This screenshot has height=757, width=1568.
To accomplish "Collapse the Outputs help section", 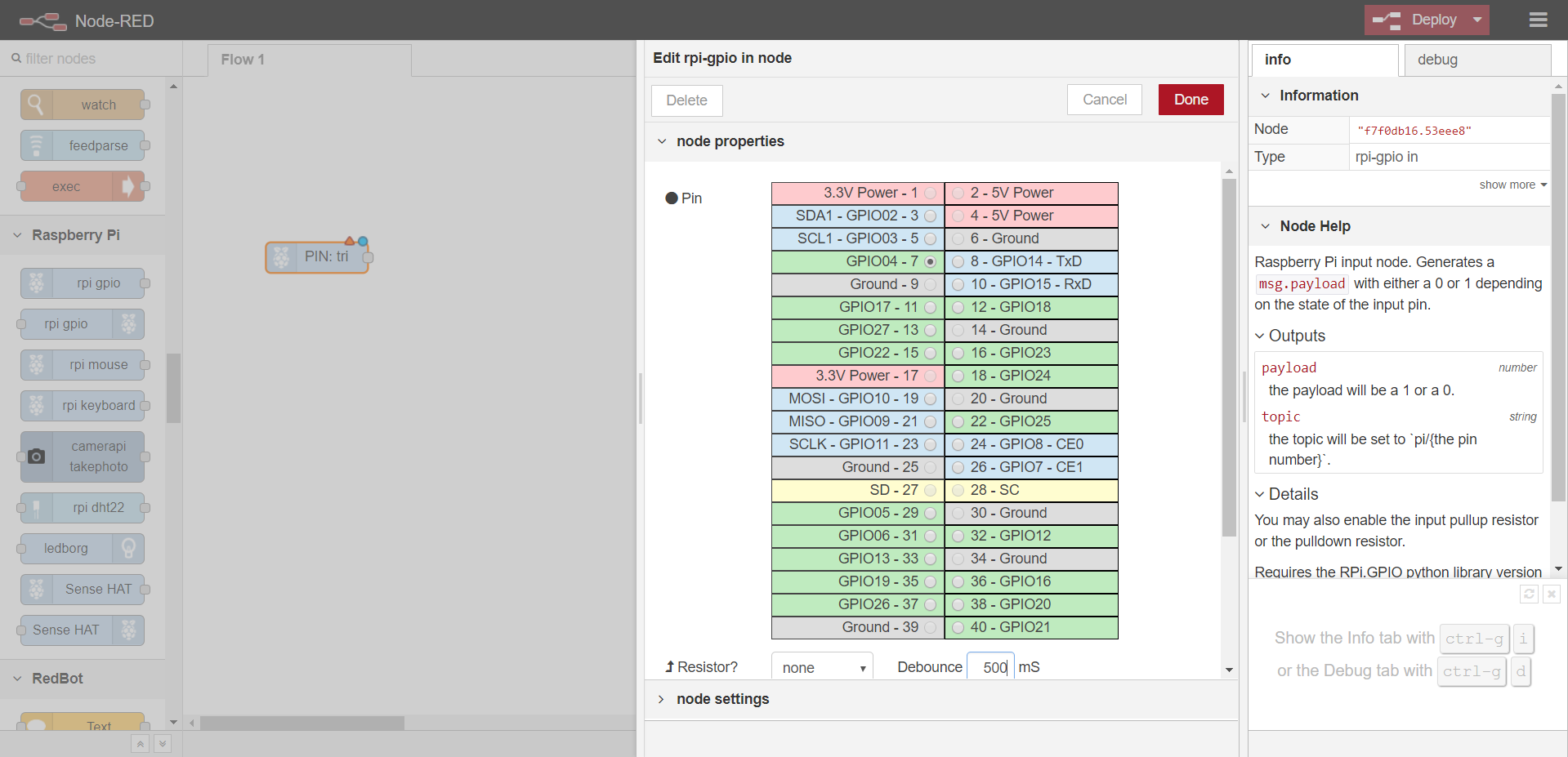I will [1260, 336].
